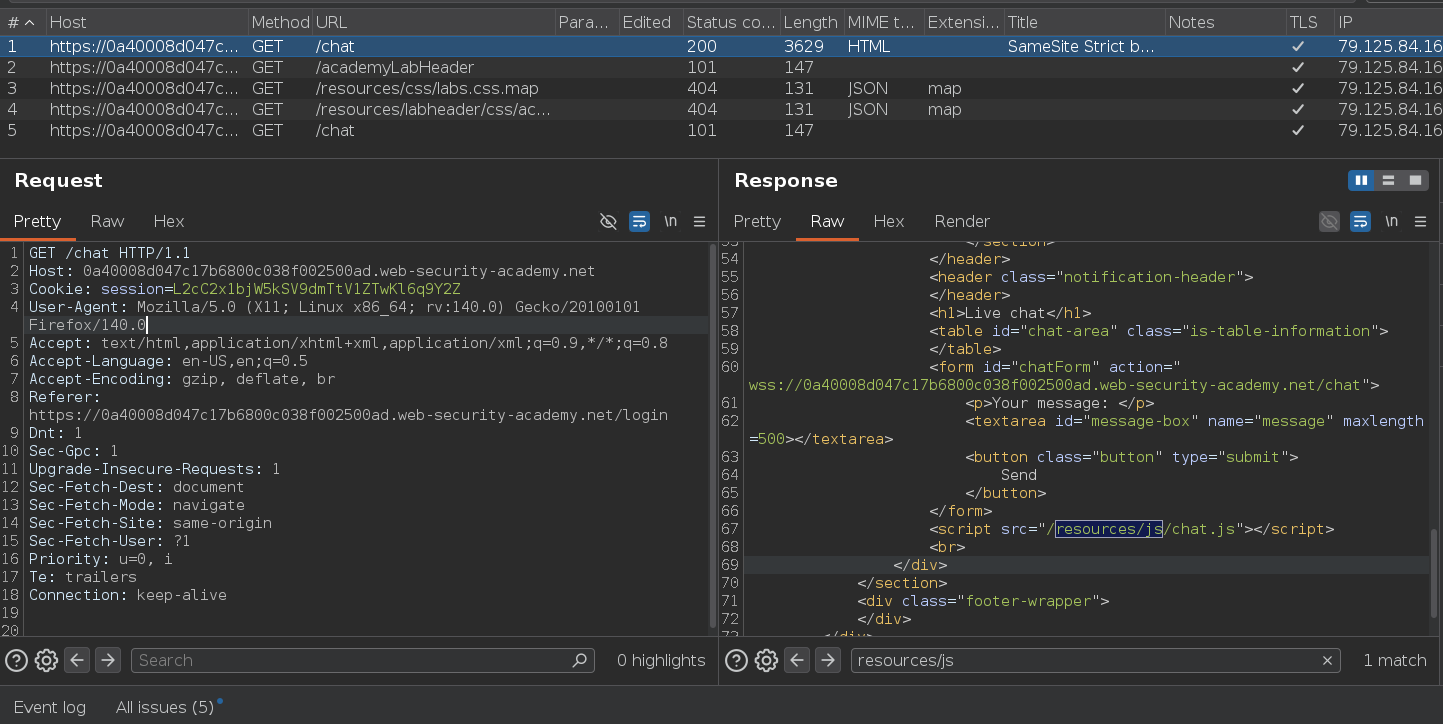Screen dimensions: 1443x724
Task: Sort by Extension column header
Action: tap(962, 22)
